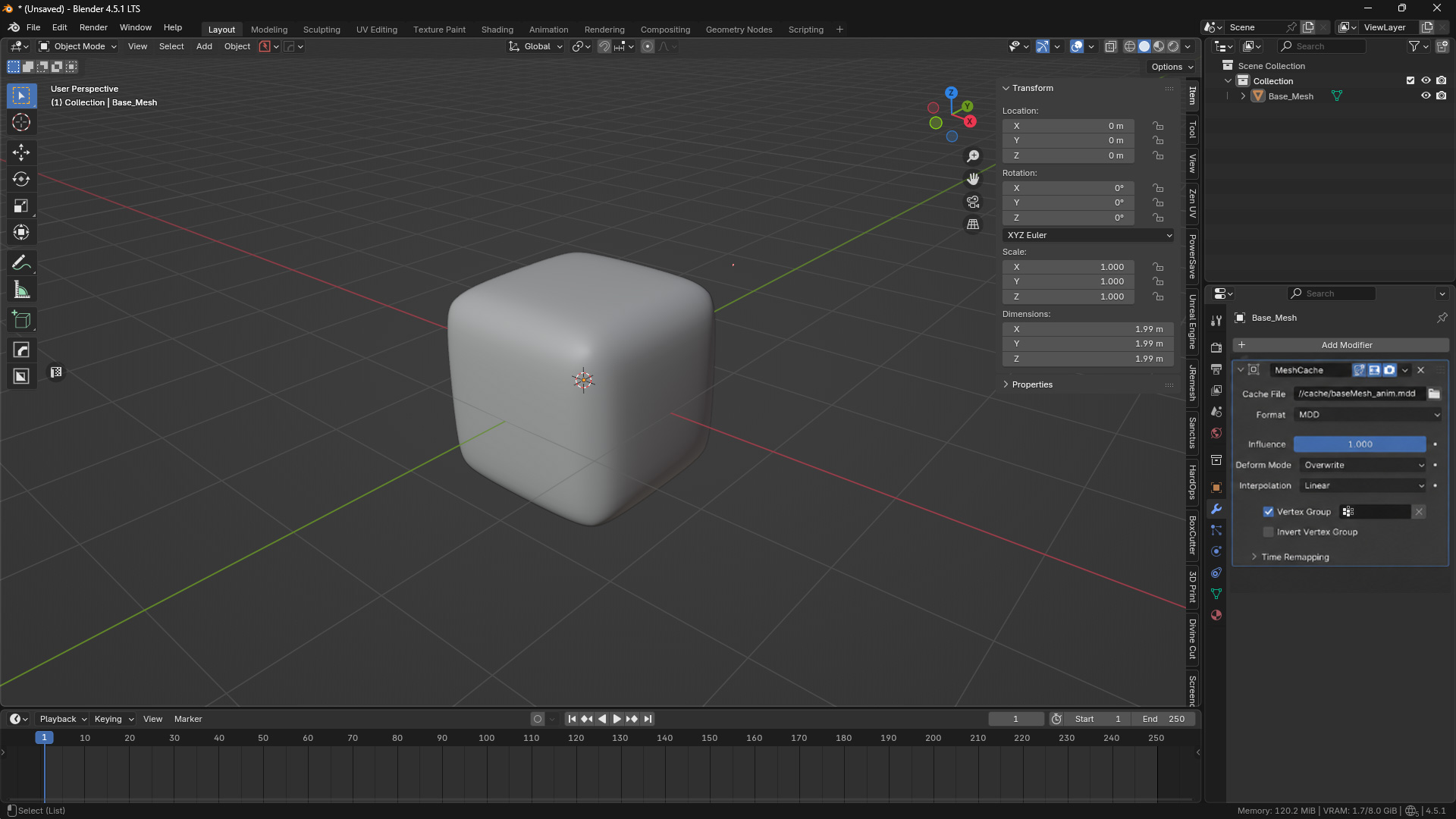Uncheck the Vertex Group checkbox
Image resolution: width=1456 pixels, height=819 pixels.
[x=1269, y=512]
